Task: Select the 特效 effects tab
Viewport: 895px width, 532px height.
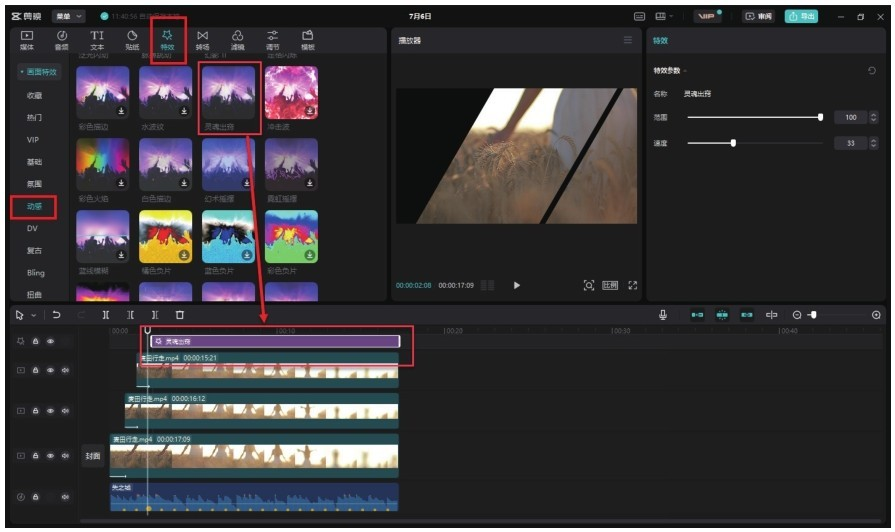Action: point(167,40)
